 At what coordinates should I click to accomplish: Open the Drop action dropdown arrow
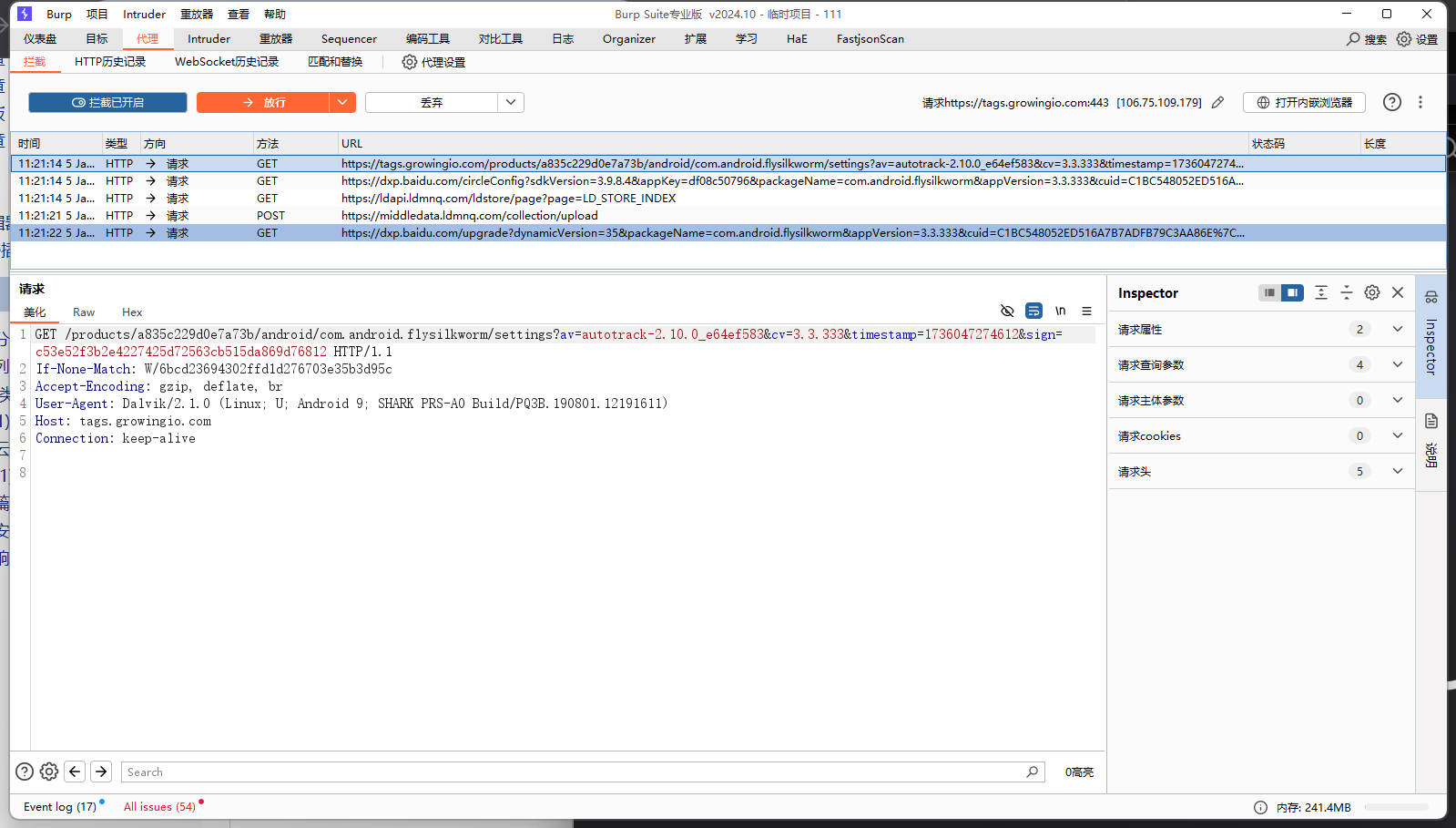[511, 102]
